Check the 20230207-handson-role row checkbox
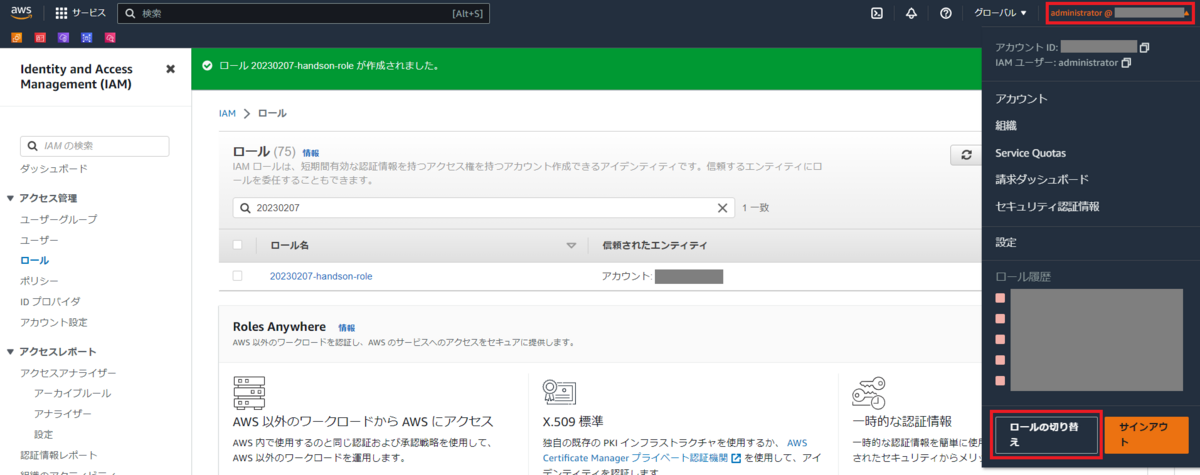1200x475 pixels. point(238,276)
